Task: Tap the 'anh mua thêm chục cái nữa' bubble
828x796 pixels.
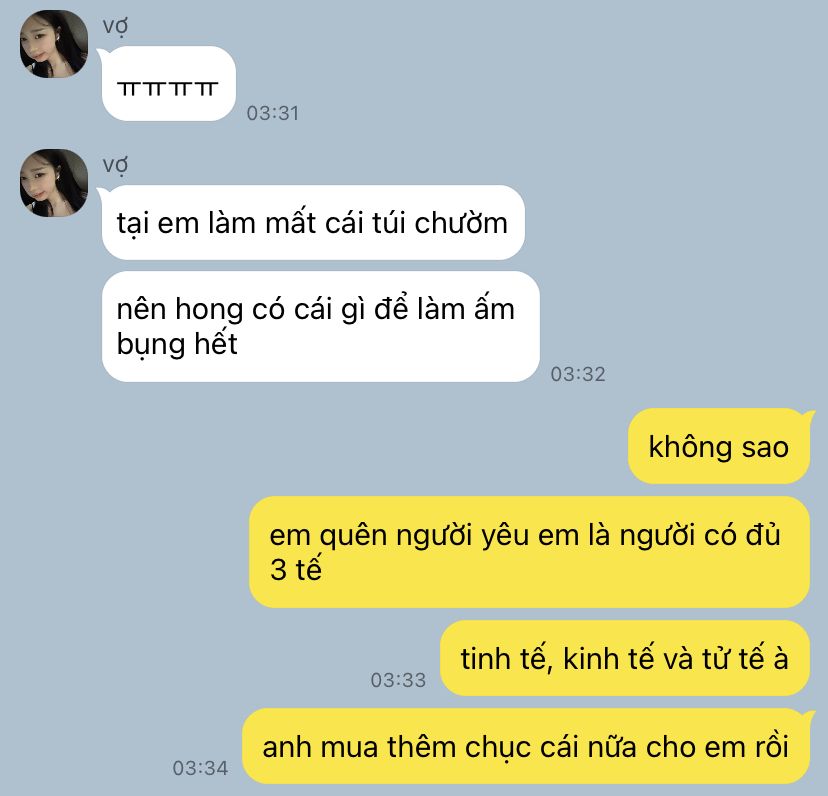Action: click(x=526, y=746)
